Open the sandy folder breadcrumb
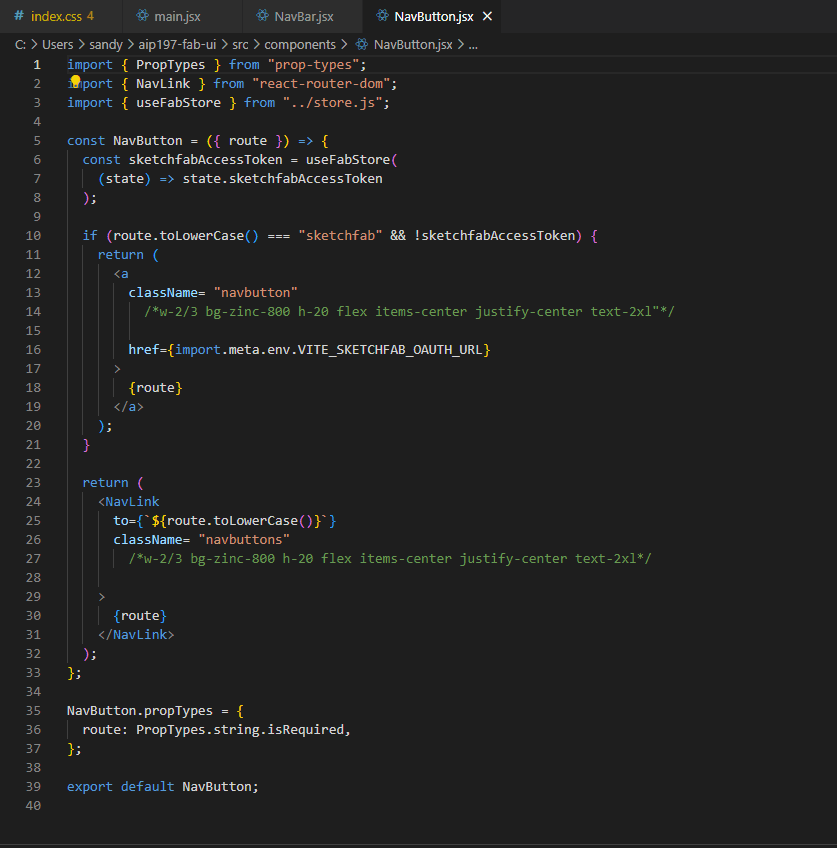This screenshot has width=837, height=848. tap(107, 44)
